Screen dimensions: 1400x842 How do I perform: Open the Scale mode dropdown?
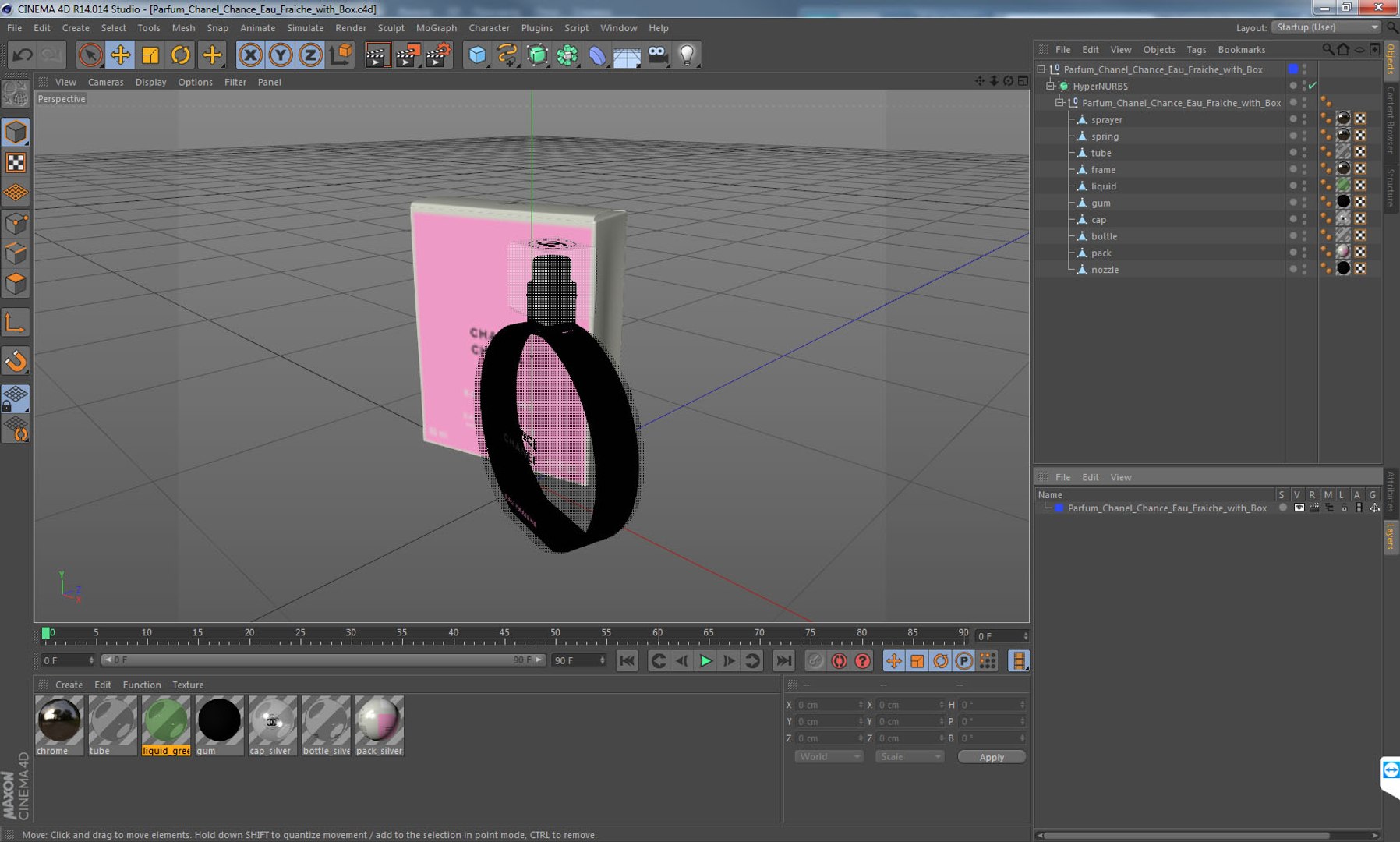click(909, 757)
